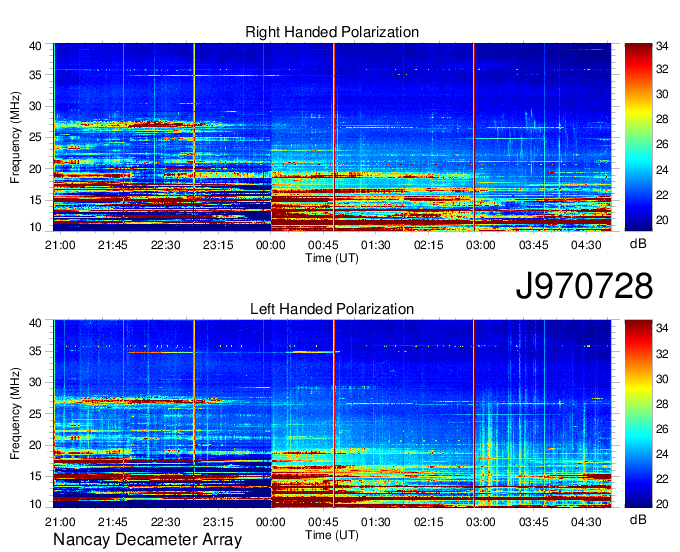Click 15 MHz tick on Right Handed plot
This screenshot has width=680, height=552.
coord(35,200)
